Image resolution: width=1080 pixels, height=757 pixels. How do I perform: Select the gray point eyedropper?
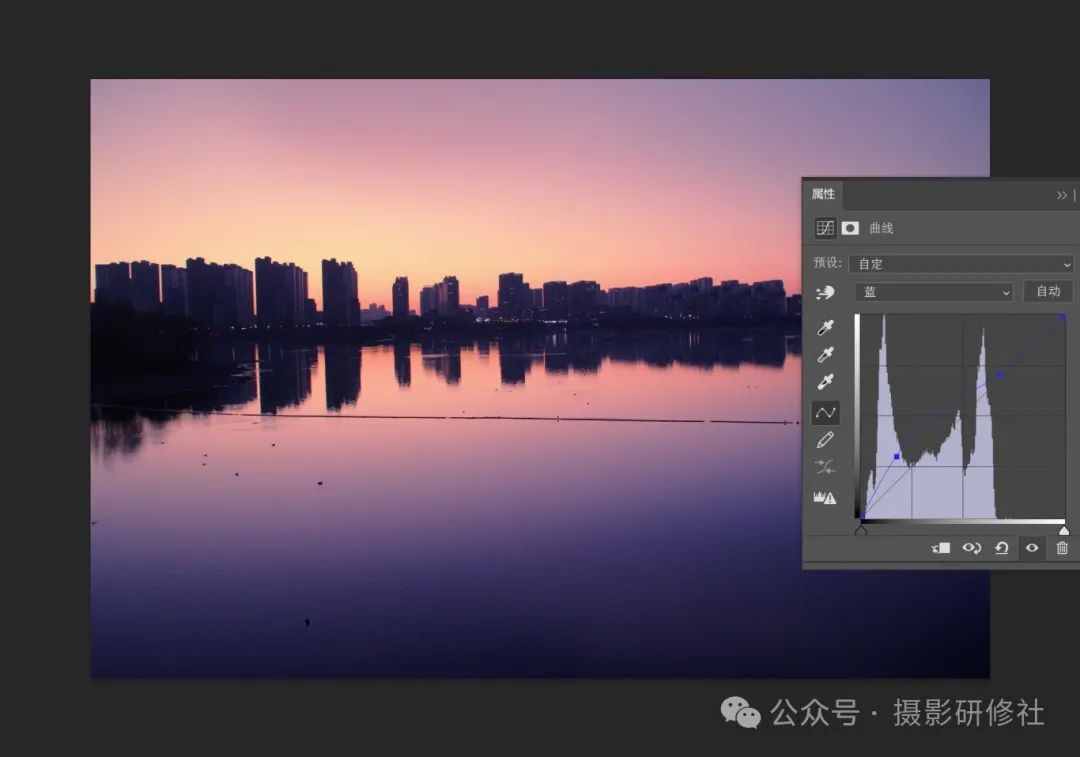pos(825,355)
